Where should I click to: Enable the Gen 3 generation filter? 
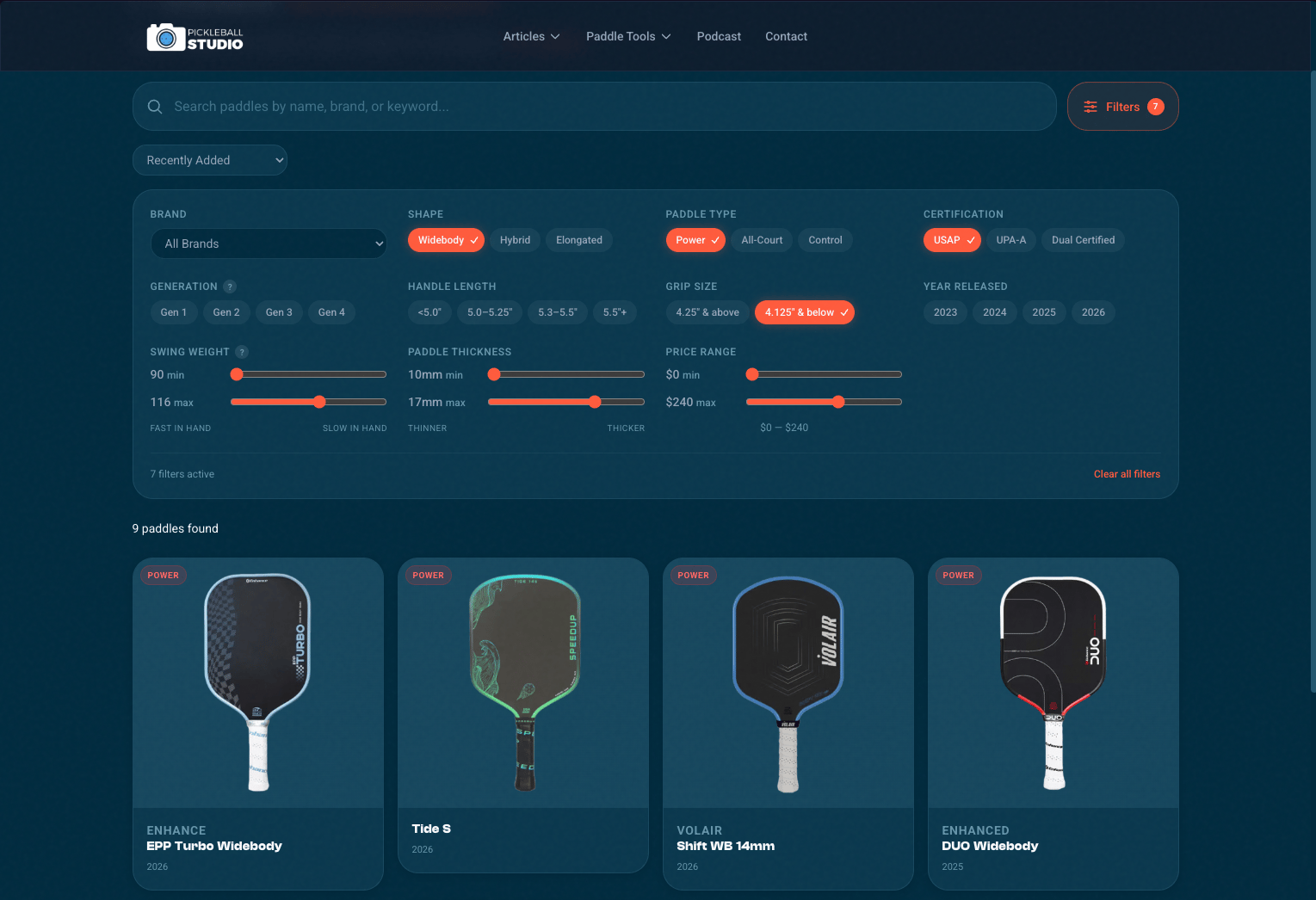(x=279, y=312)
